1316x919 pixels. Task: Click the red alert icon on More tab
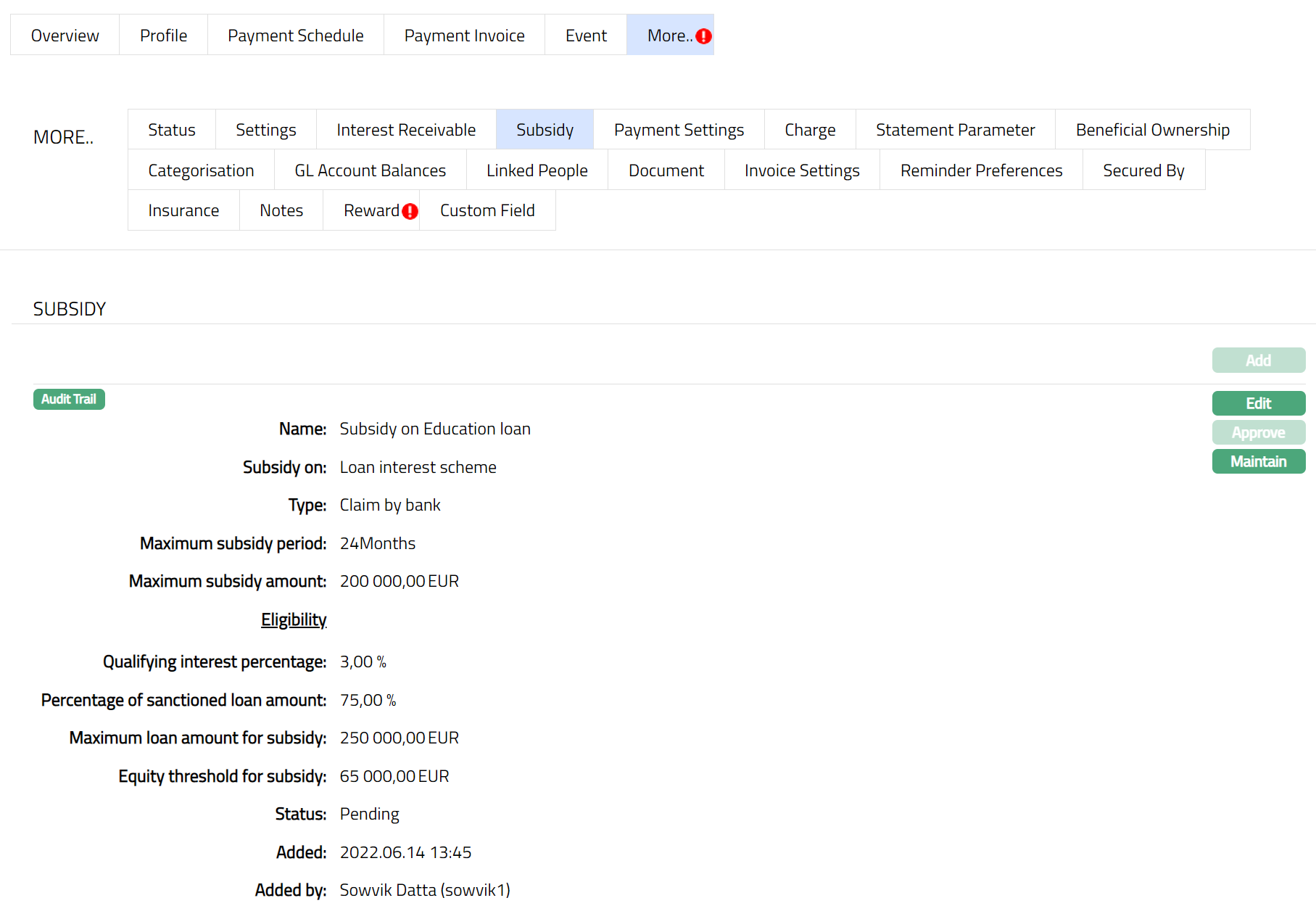tap(703, 36)
